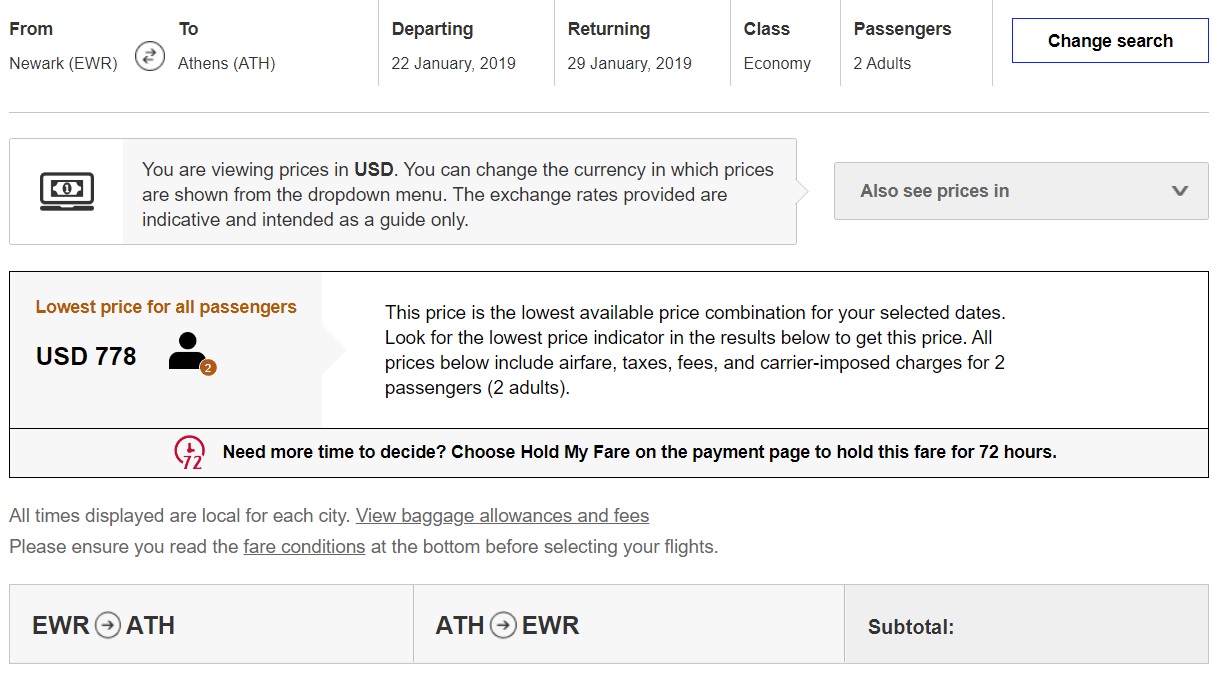The image size is (1218, 674).
Task: Open View baggage allowances and fees link
Action: click(502, 516)
